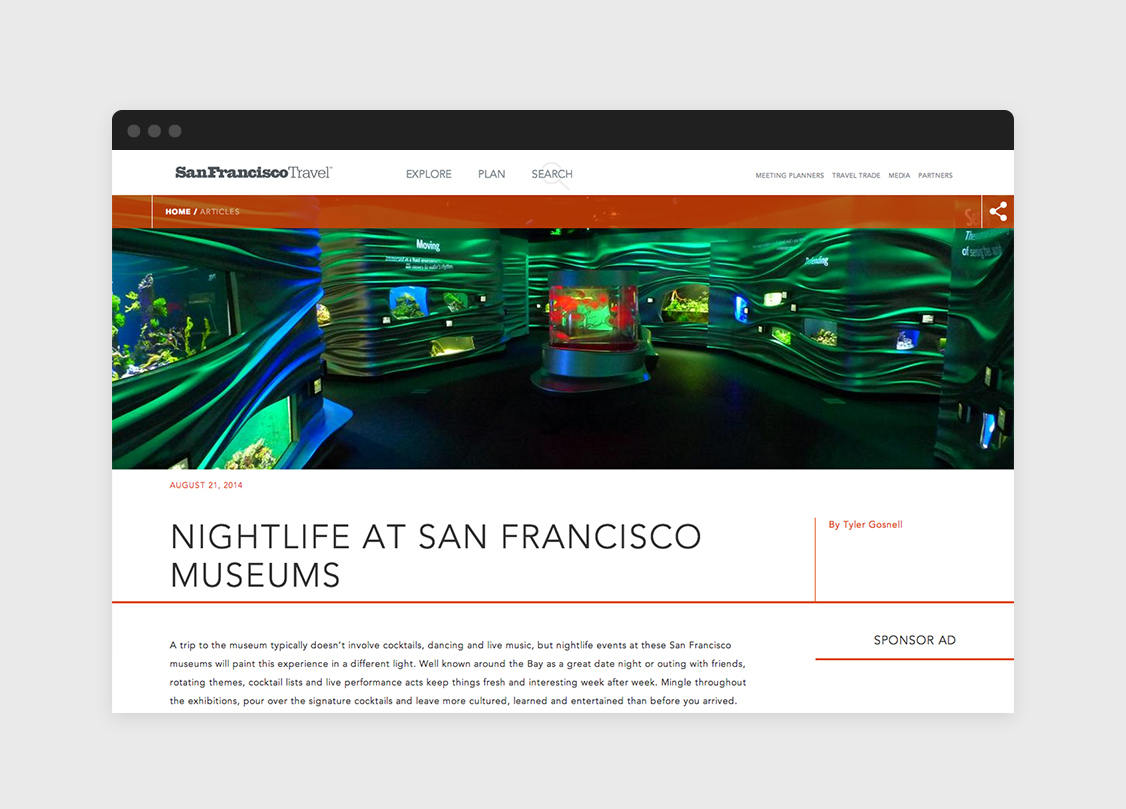Select the Media link
The height and width of the screenshot is (809, 1126).
click(x=899, y=176)
